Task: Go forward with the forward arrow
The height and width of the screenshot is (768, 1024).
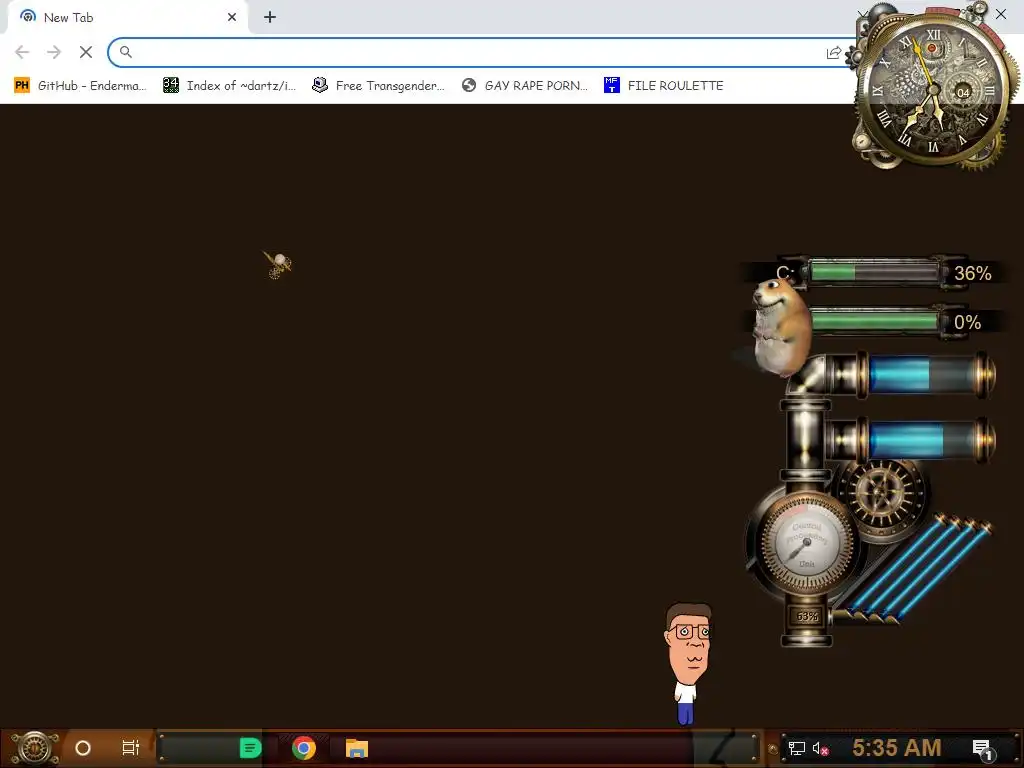Action: [x=54, y=52]
